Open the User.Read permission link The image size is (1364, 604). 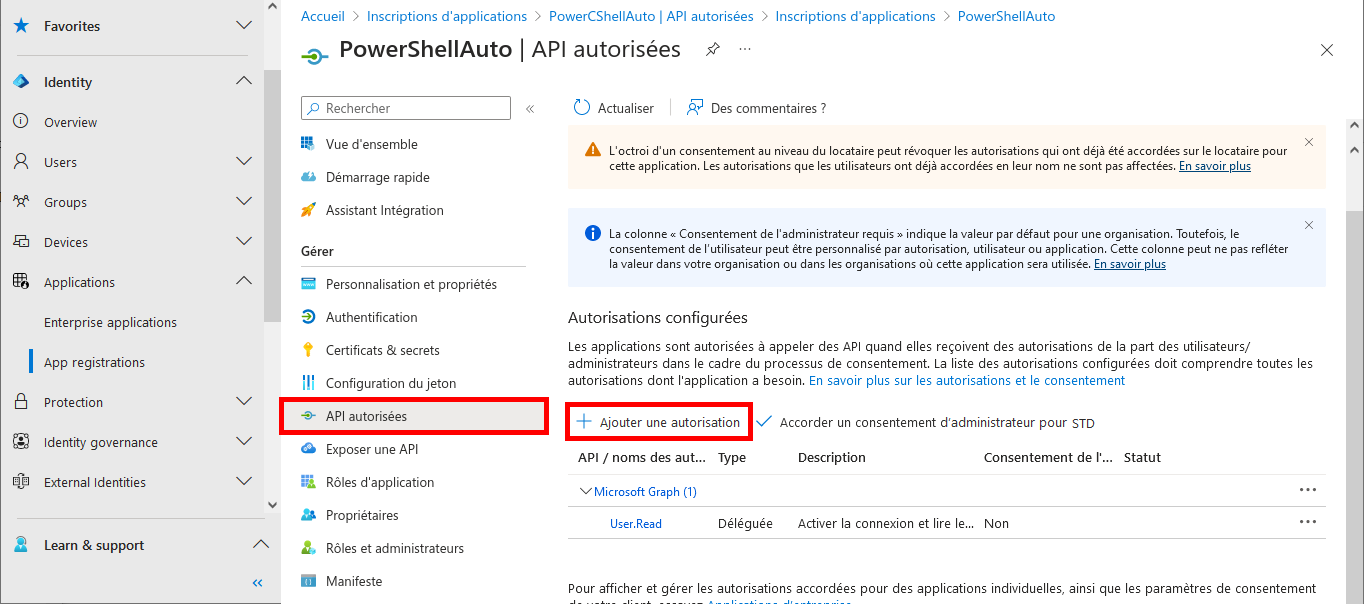tap(634, 522)
